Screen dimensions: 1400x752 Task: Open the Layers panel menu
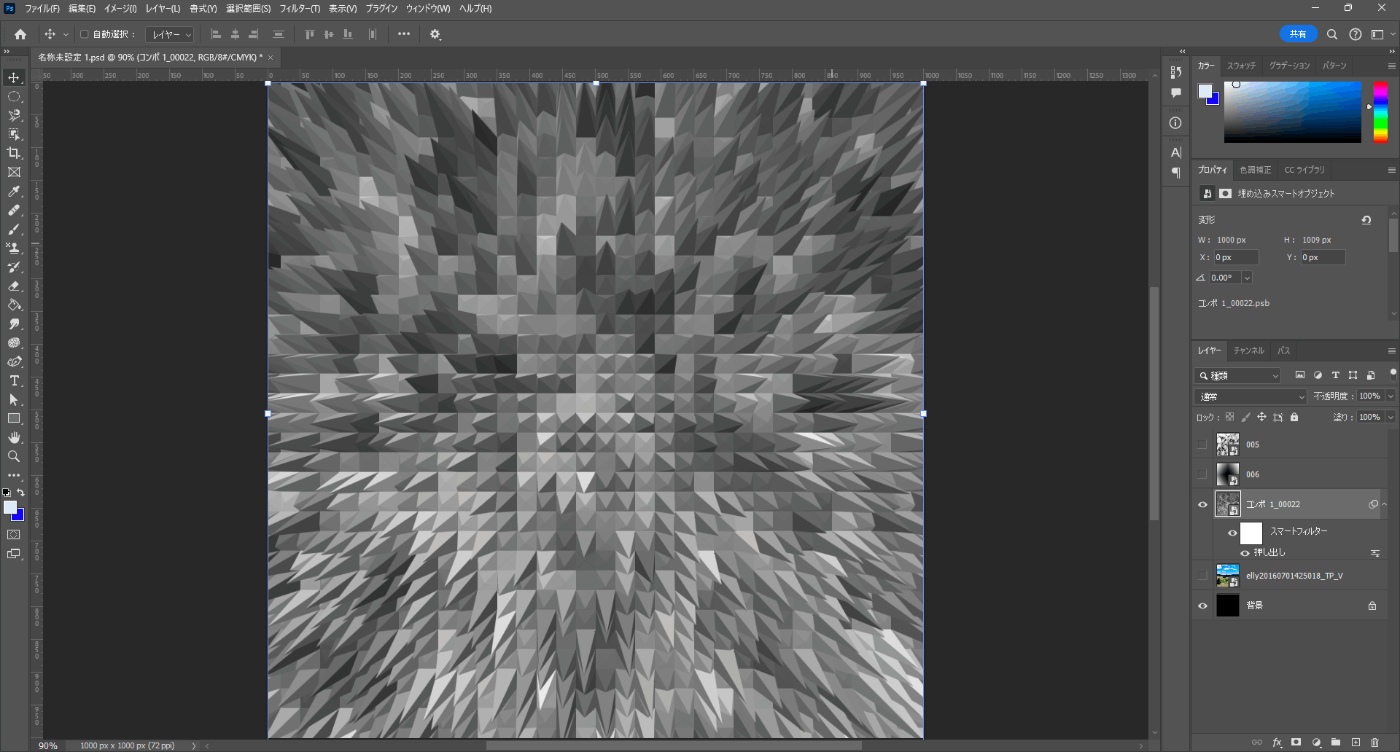tap(1391, 351)
